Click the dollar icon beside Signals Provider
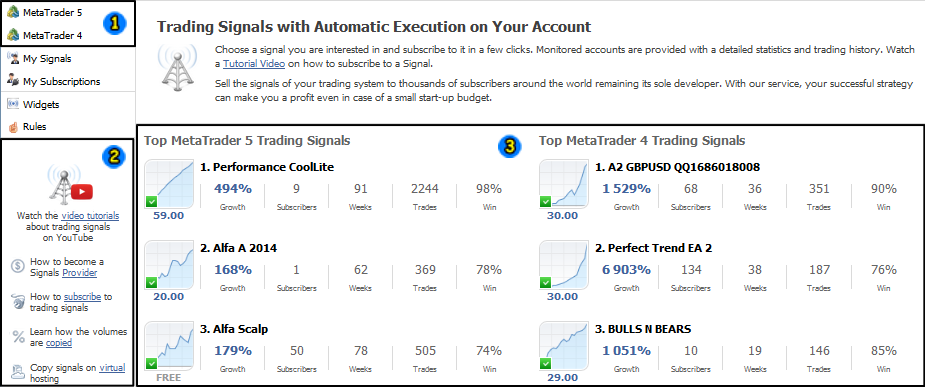The image size is (925, 387). click(x=18, y=267)
